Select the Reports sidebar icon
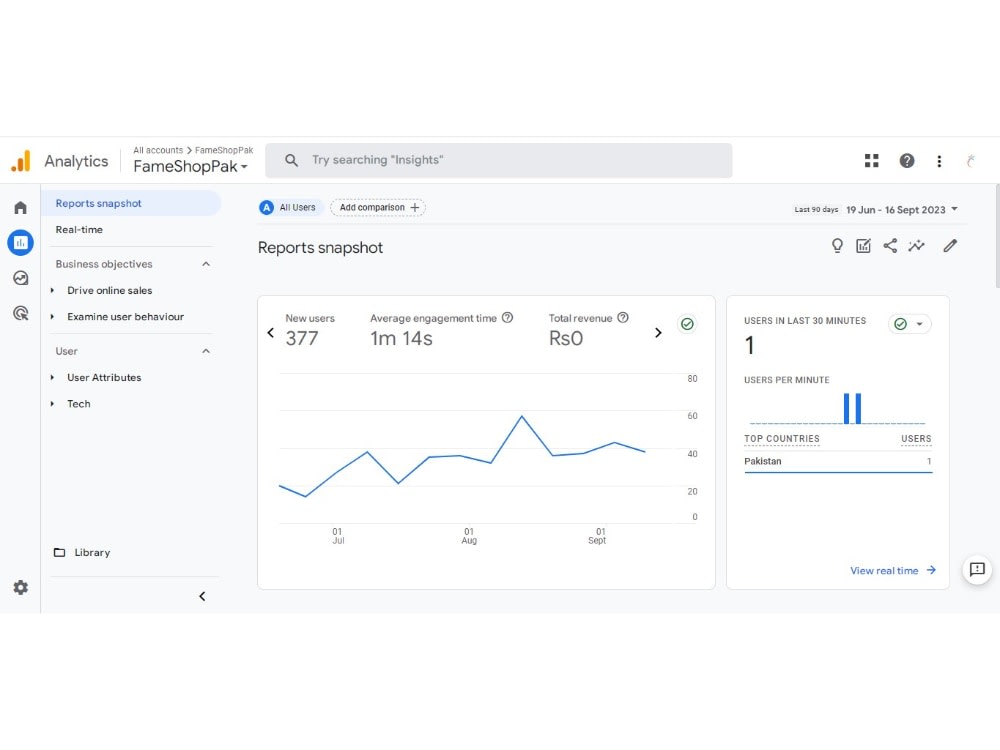 [20, 242]
